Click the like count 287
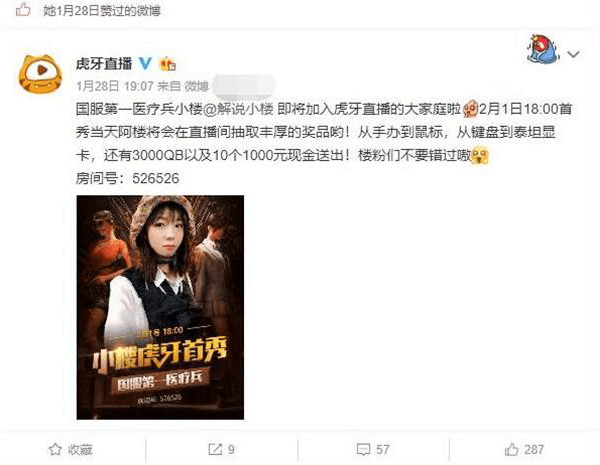The width and height of the screenshot is (600, 465). tap(534, 449)
